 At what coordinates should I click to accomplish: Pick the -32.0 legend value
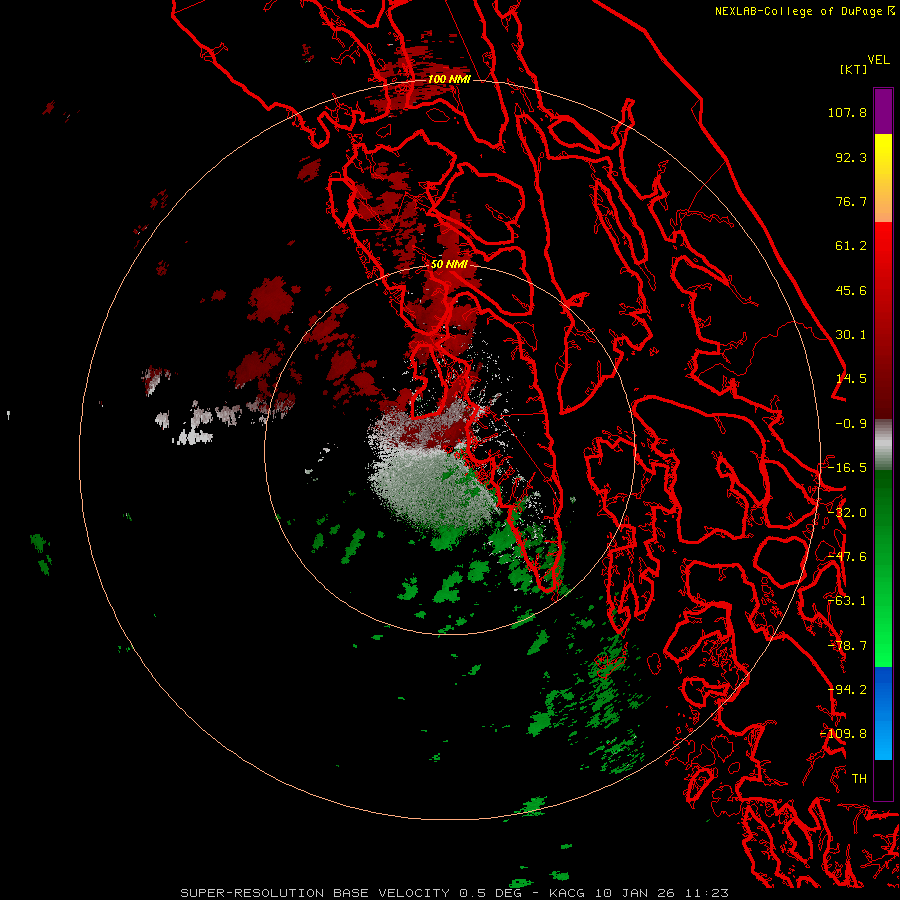coord(847,513)
